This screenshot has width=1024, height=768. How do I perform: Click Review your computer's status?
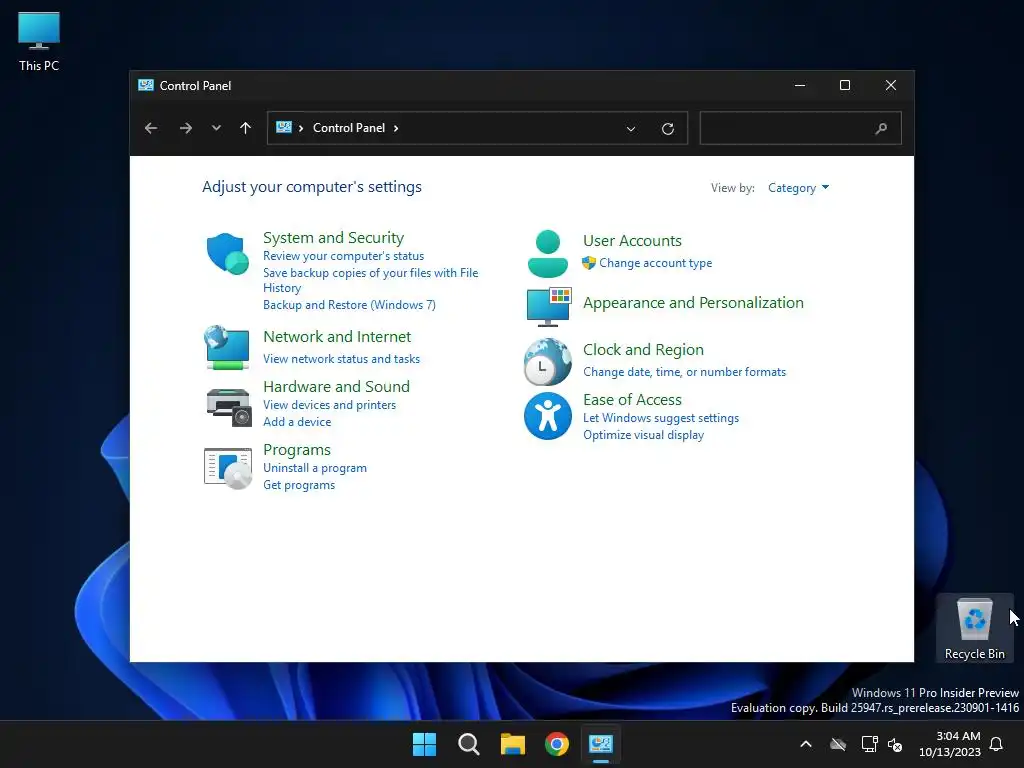(x=344, y=256)
